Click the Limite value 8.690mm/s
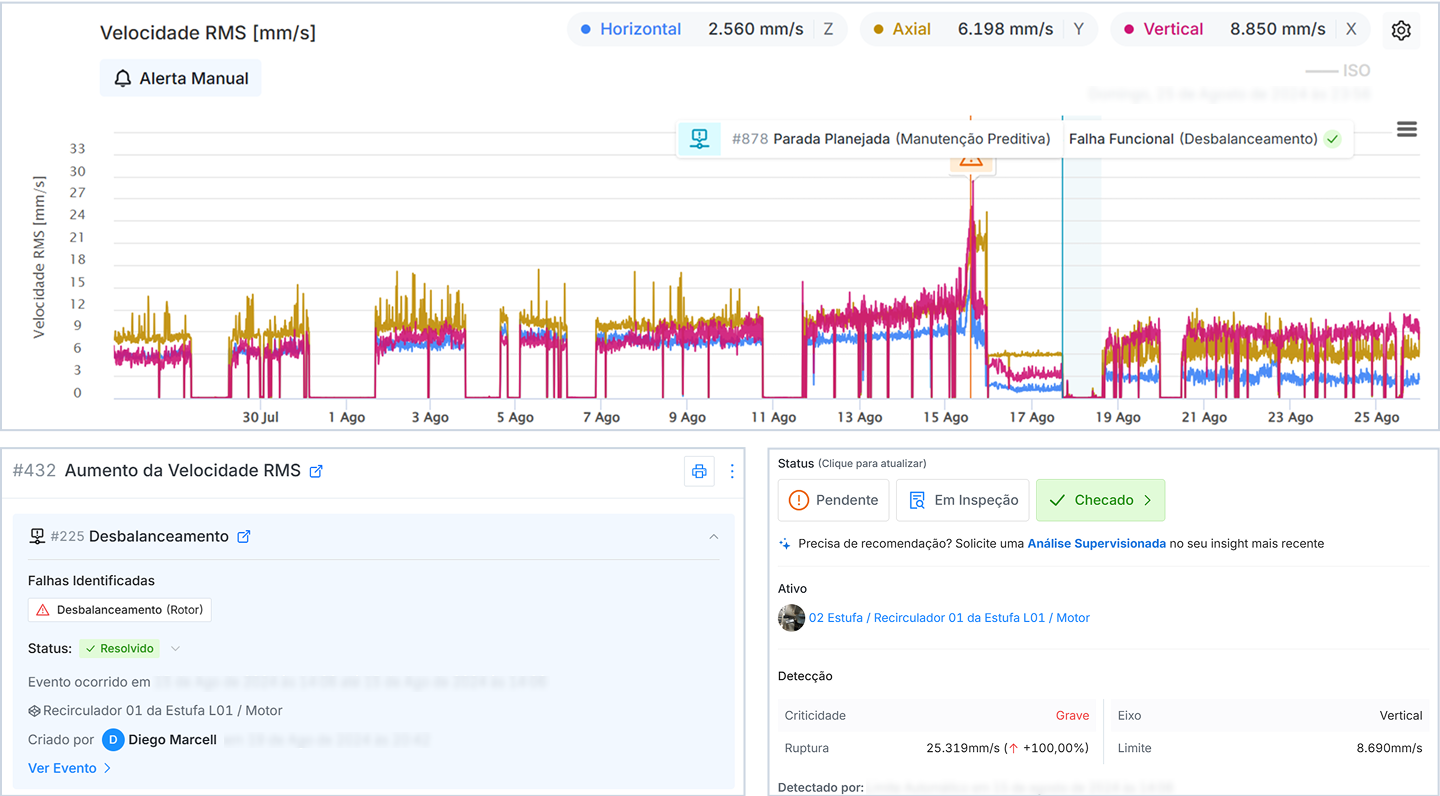Viewport: 1440px width, 796px height. [x=1389, y=748]
